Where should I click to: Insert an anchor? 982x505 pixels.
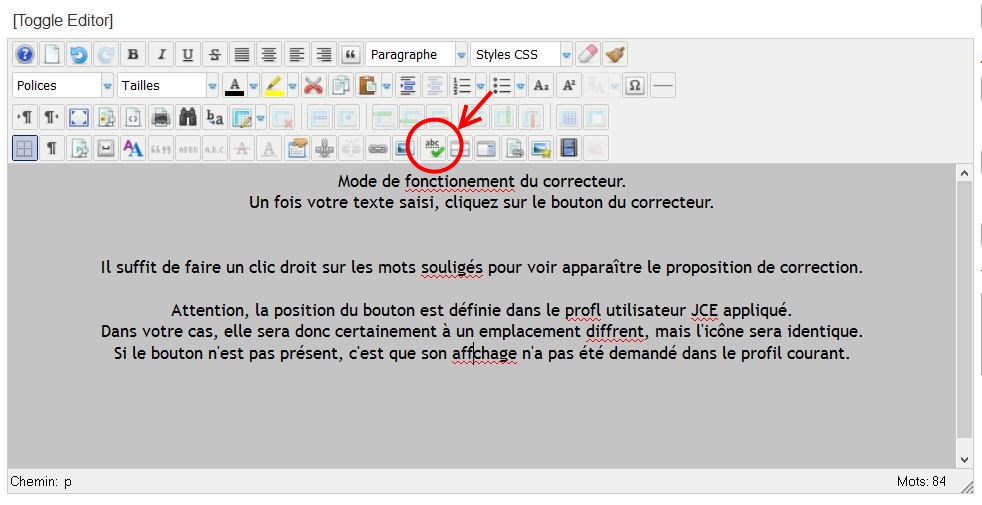click(324, 148)
